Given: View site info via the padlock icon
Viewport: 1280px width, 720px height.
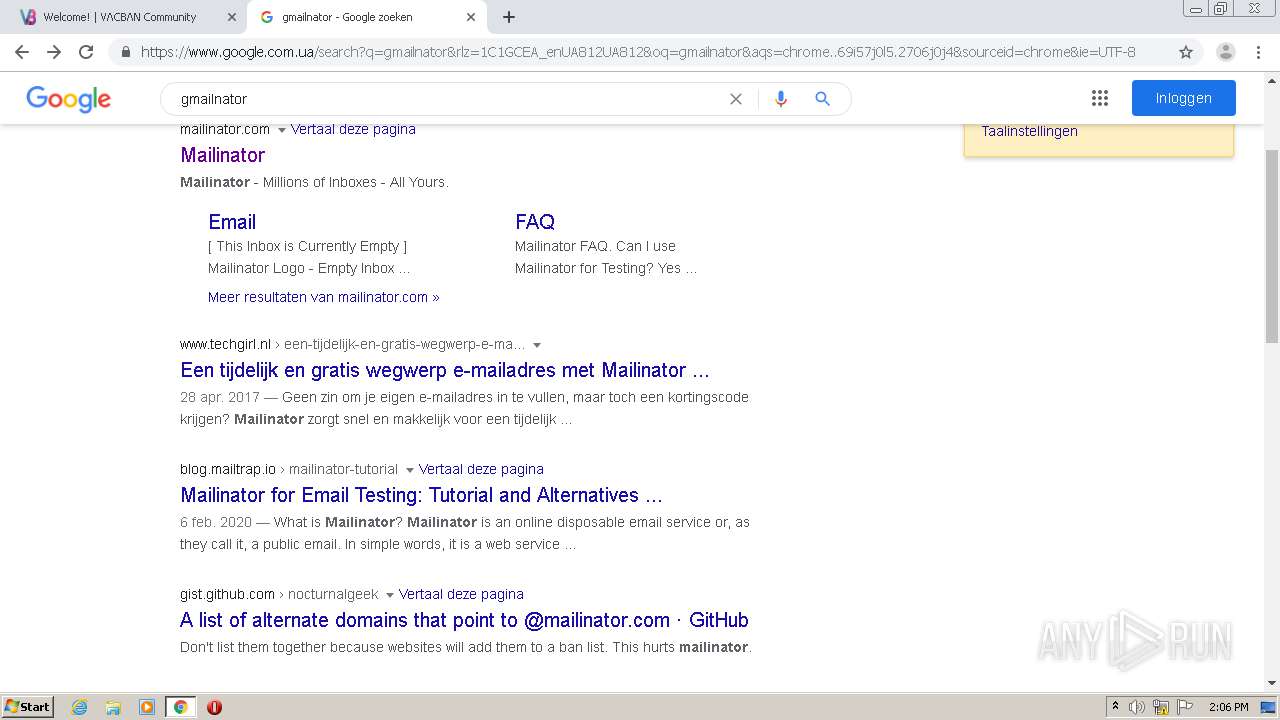Looking at the screenshot, I should 126,52.
